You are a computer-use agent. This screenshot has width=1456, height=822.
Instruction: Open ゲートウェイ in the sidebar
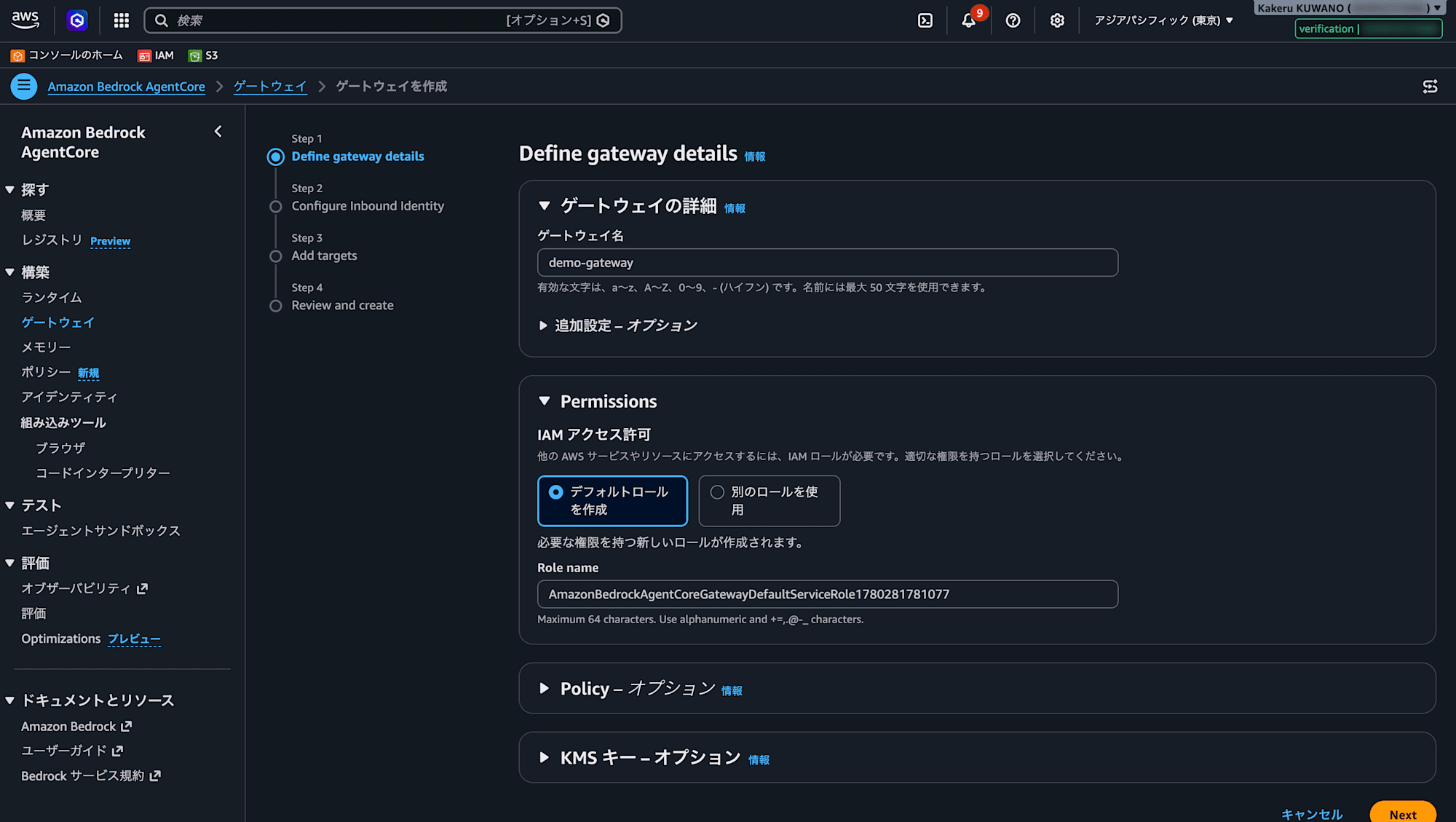coord(58,323)
